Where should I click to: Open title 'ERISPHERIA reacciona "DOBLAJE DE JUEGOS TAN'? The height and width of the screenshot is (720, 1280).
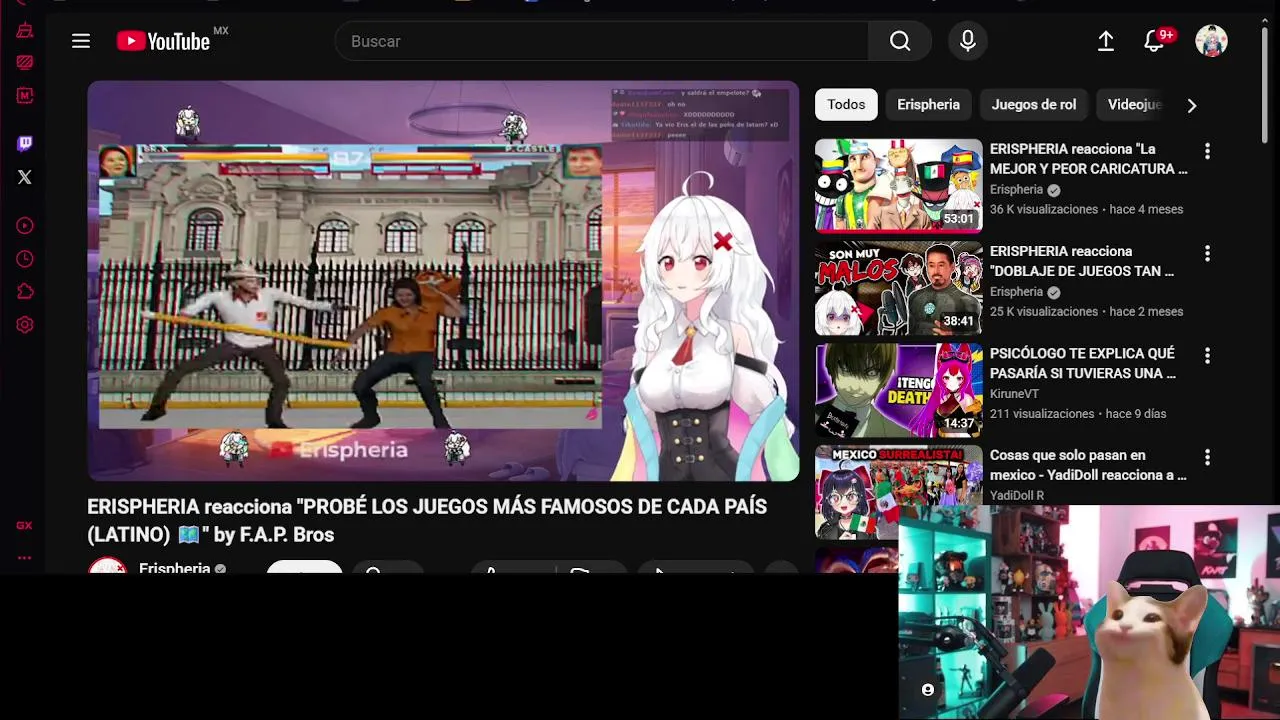click(x=1082, y=260)
